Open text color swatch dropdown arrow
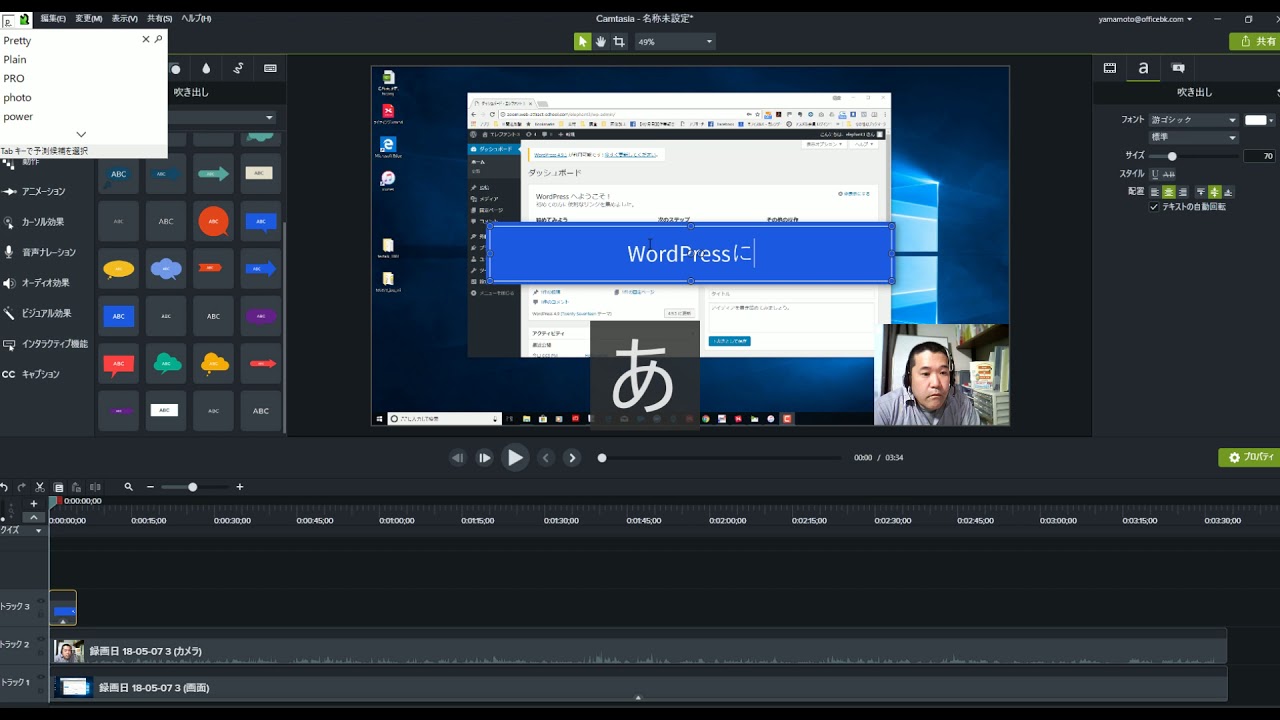The width and height of the screenshot is (1280, 720). pyautogui.click(x=1271, y=120)
